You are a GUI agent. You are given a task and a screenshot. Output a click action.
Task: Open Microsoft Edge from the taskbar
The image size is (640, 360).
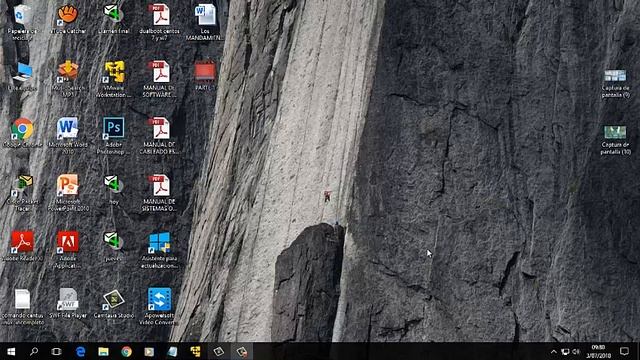pos(80,351)
